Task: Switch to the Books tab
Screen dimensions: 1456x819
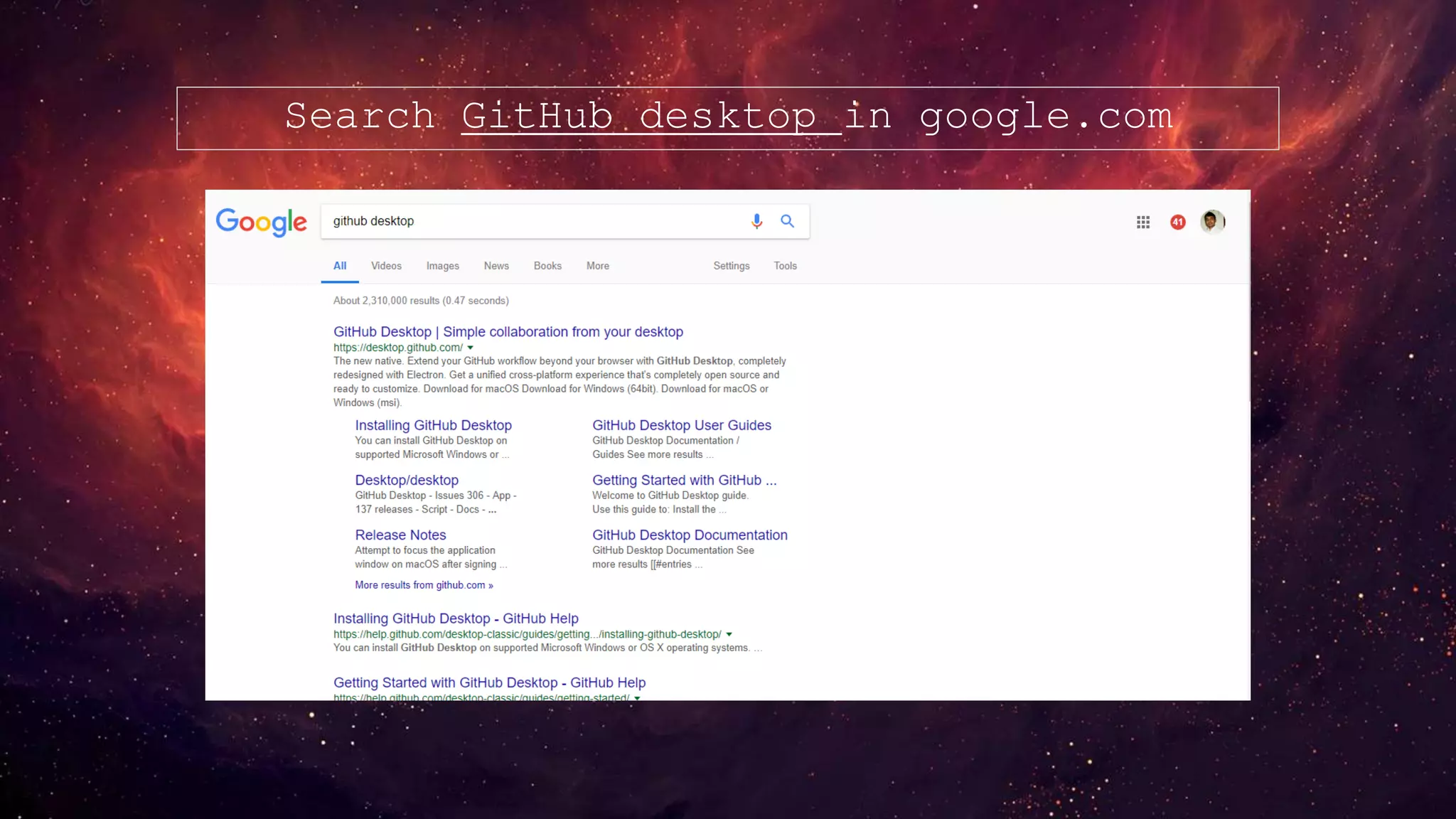Action: (x=547, y=266)
